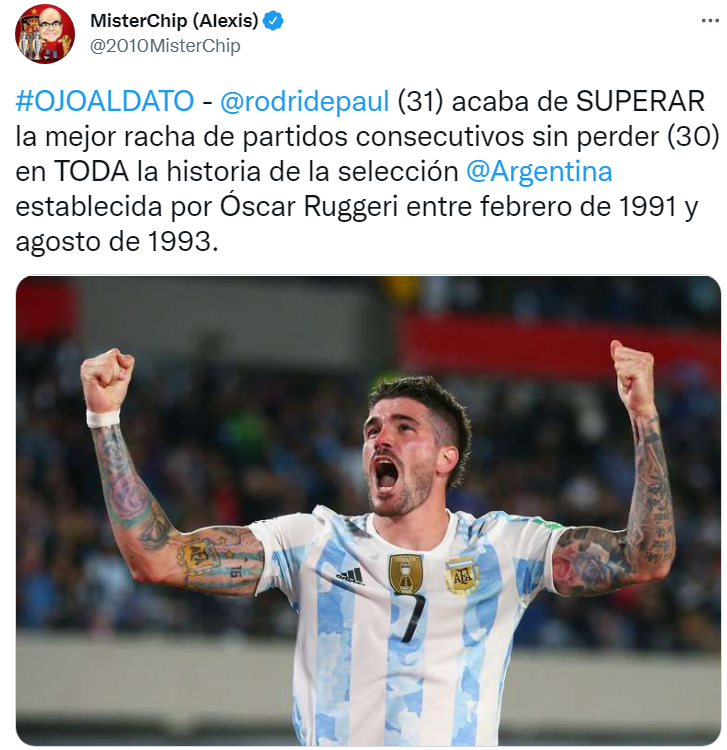Open the @Argentina mention
The height and width of the screenshot is (750, 727).
(539, 172)
